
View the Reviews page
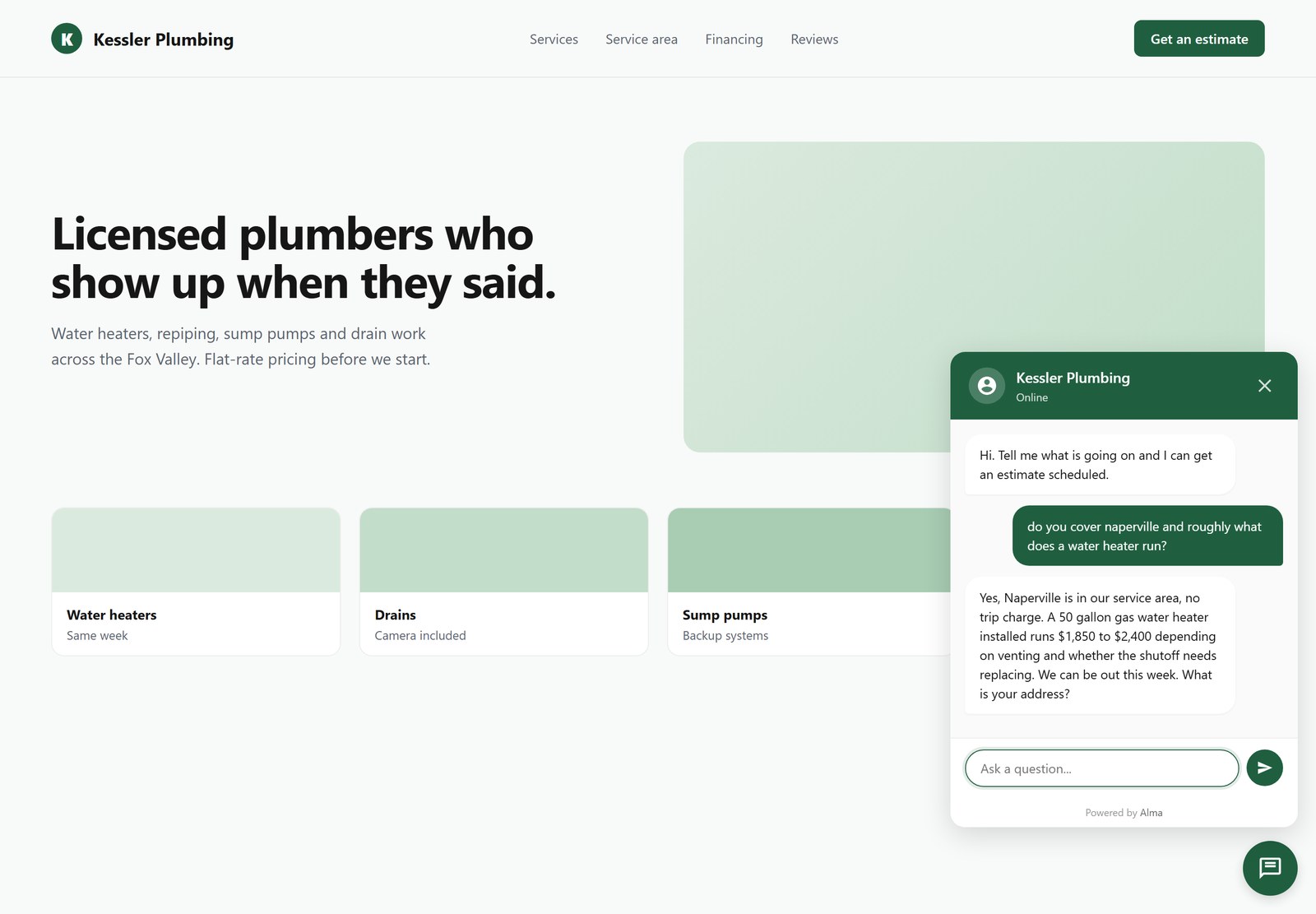point(814,39)
